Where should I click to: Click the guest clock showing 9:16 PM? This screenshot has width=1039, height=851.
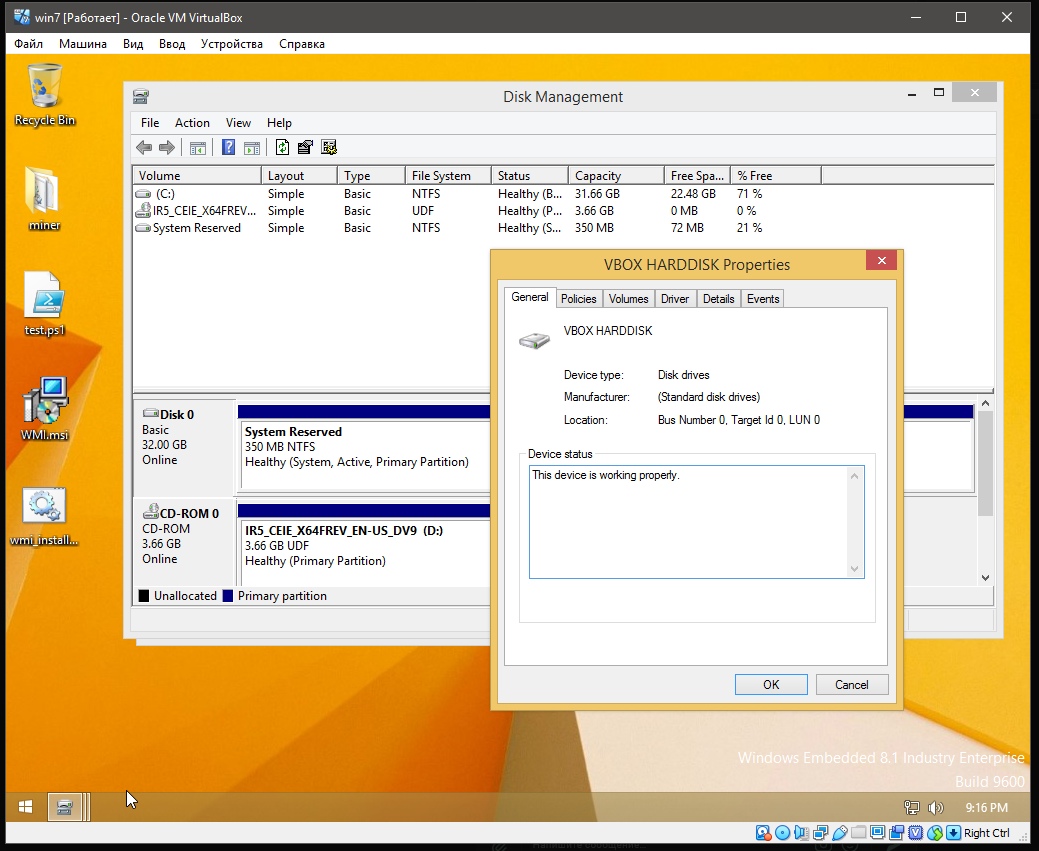point(987,807)
